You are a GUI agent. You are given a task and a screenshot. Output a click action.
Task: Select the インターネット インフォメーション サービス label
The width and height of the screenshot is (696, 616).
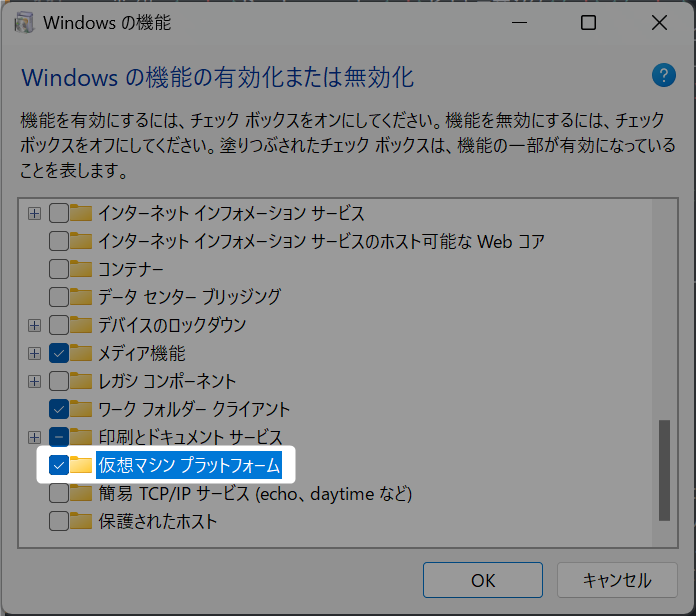231,213
